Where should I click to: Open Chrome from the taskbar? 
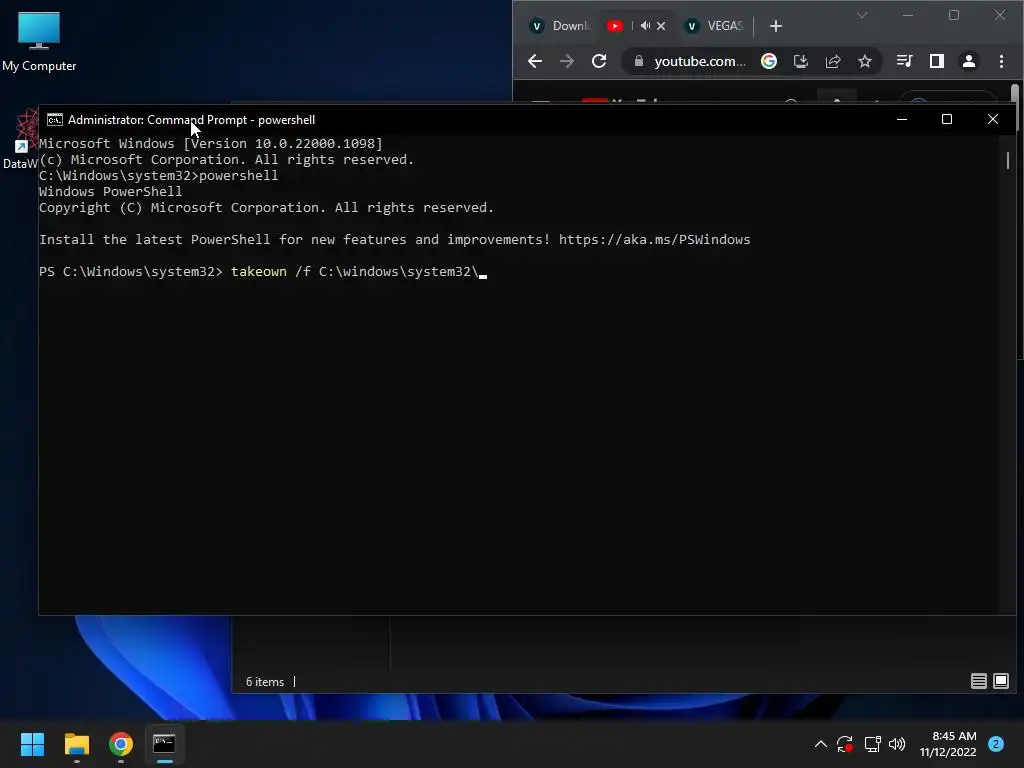121,744
